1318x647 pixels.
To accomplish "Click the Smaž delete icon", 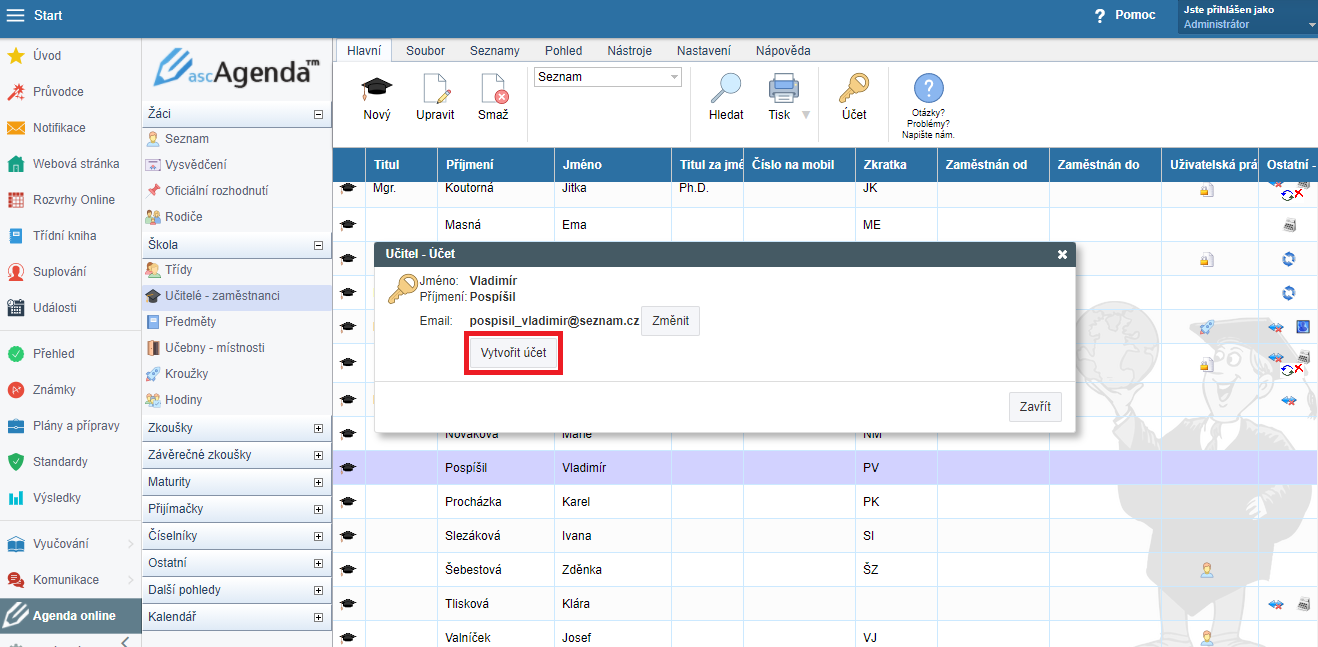I will pos(493,90).
